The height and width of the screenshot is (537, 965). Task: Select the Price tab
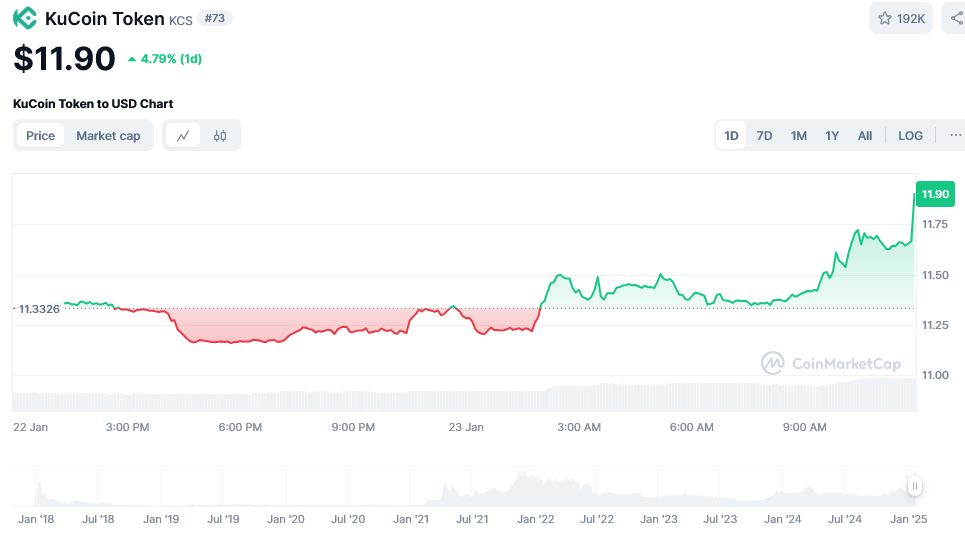pyautogui.click(x=41, y=136)
